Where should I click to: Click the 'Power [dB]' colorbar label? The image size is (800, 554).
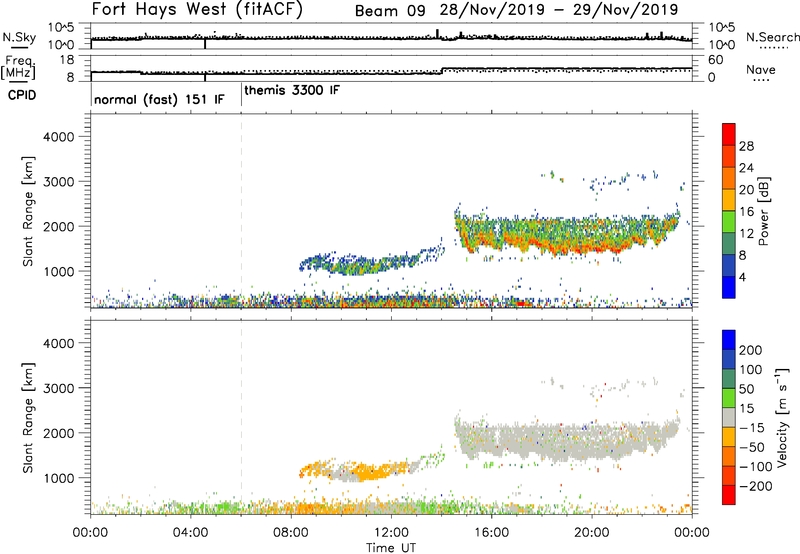pyautogui.click(x=763, y=211)
